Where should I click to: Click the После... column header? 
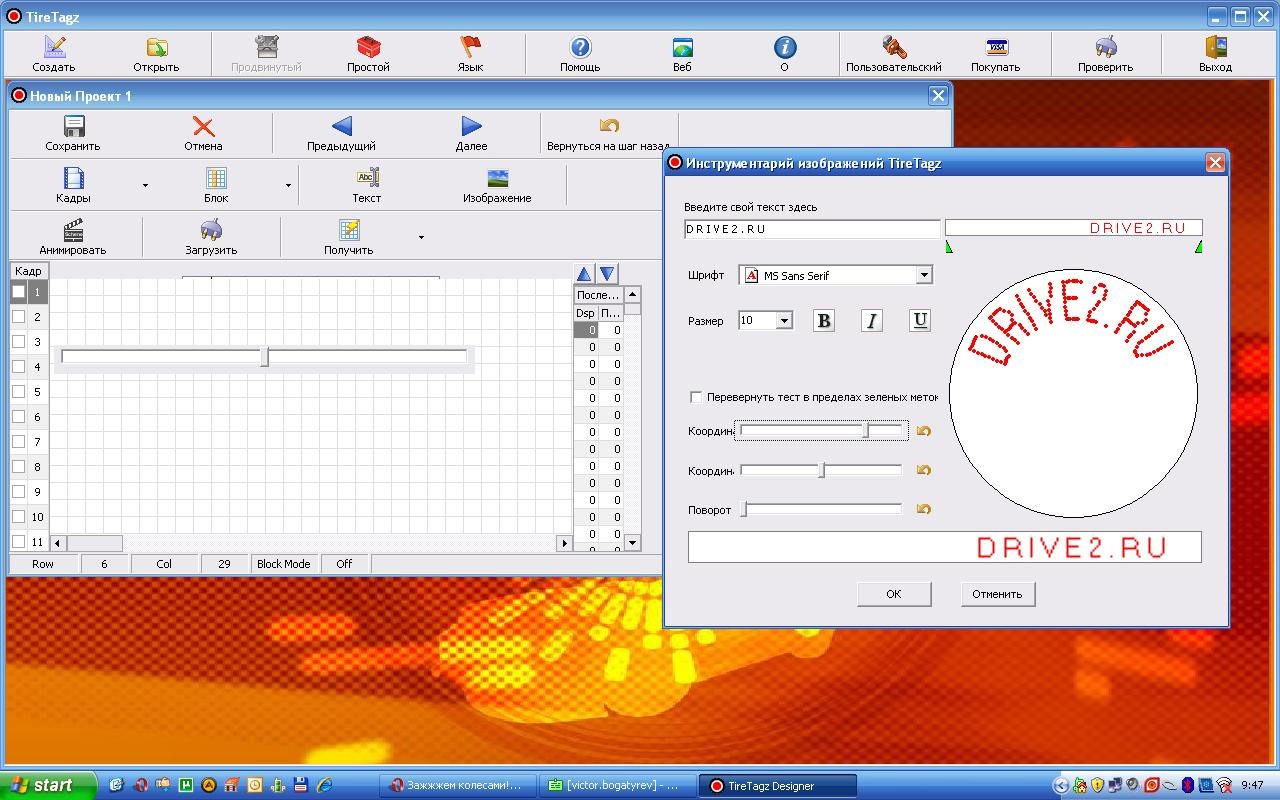click(598, 295)
